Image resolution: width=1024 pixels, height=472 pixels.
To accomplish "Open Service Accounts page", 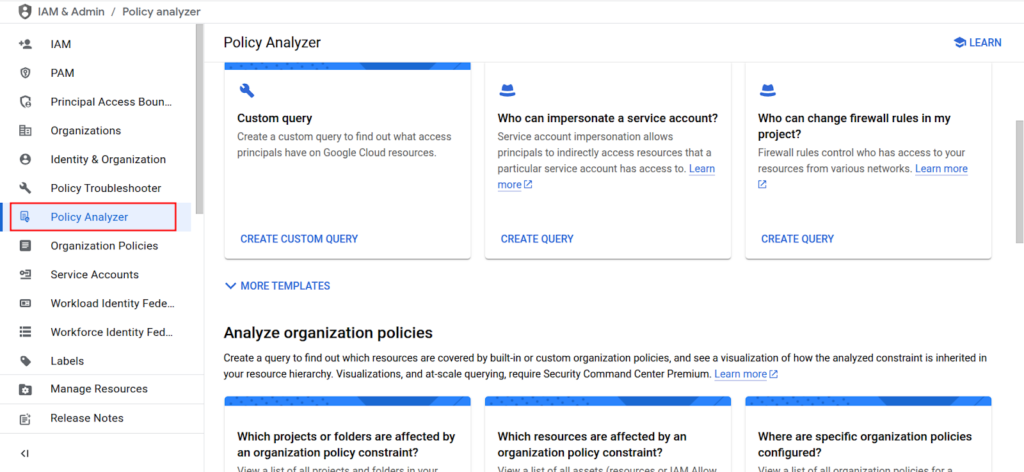I will (95, 274).
